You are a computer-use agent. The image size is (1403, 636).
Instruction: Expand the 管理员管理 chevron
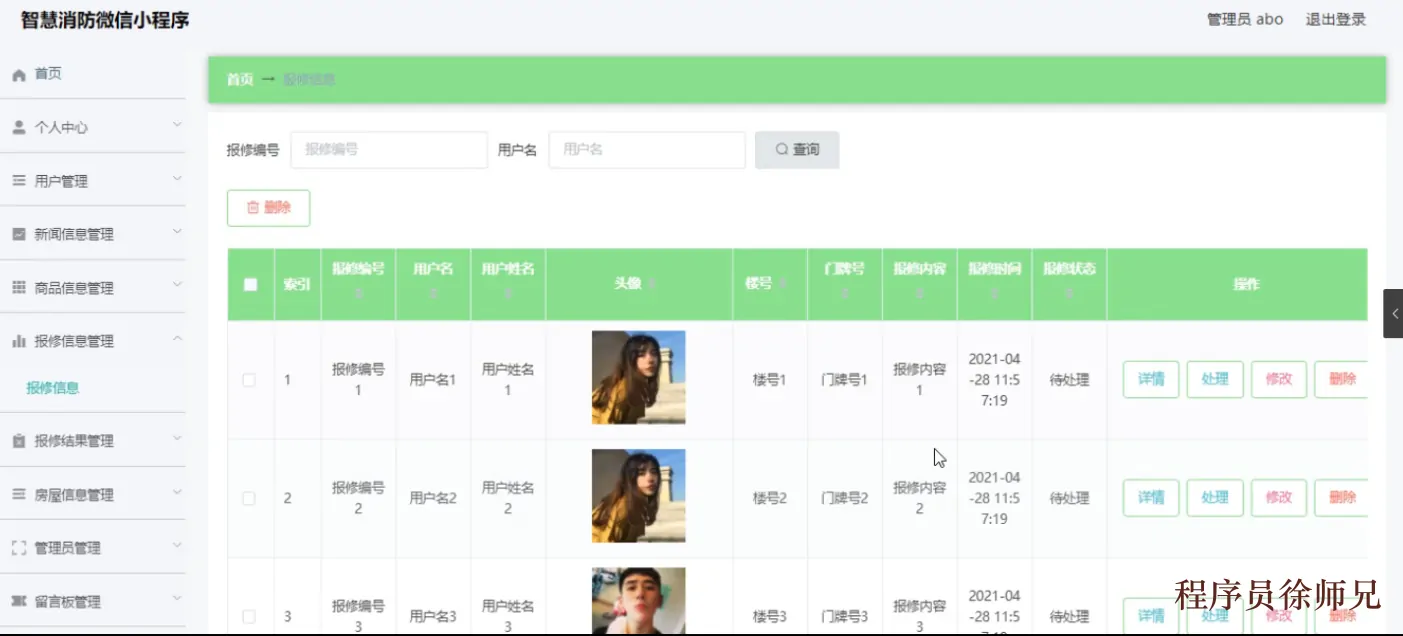[177, 546]
